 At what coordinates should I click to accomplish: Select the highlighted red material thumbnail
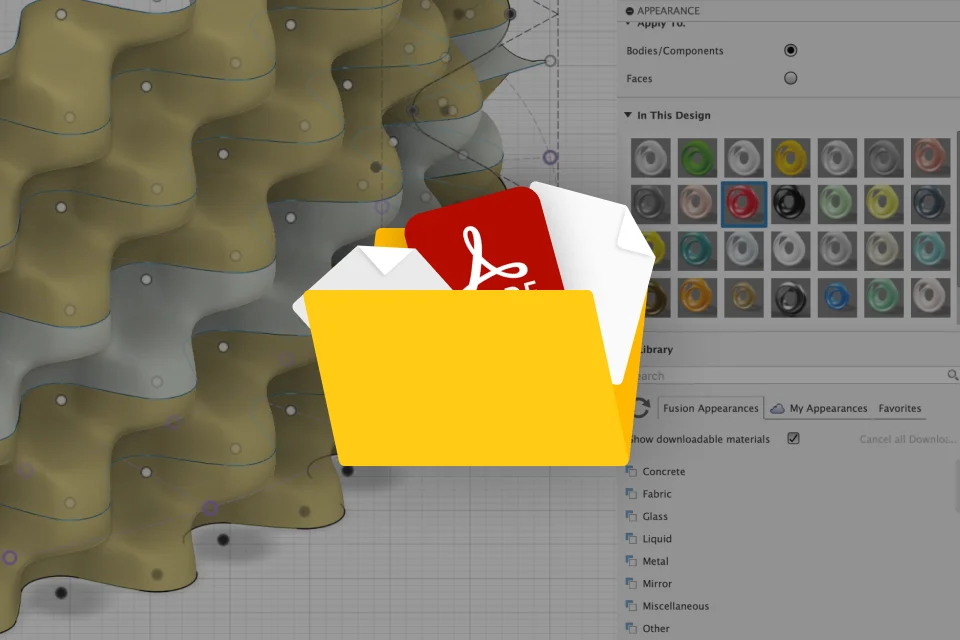pos(744,204)
